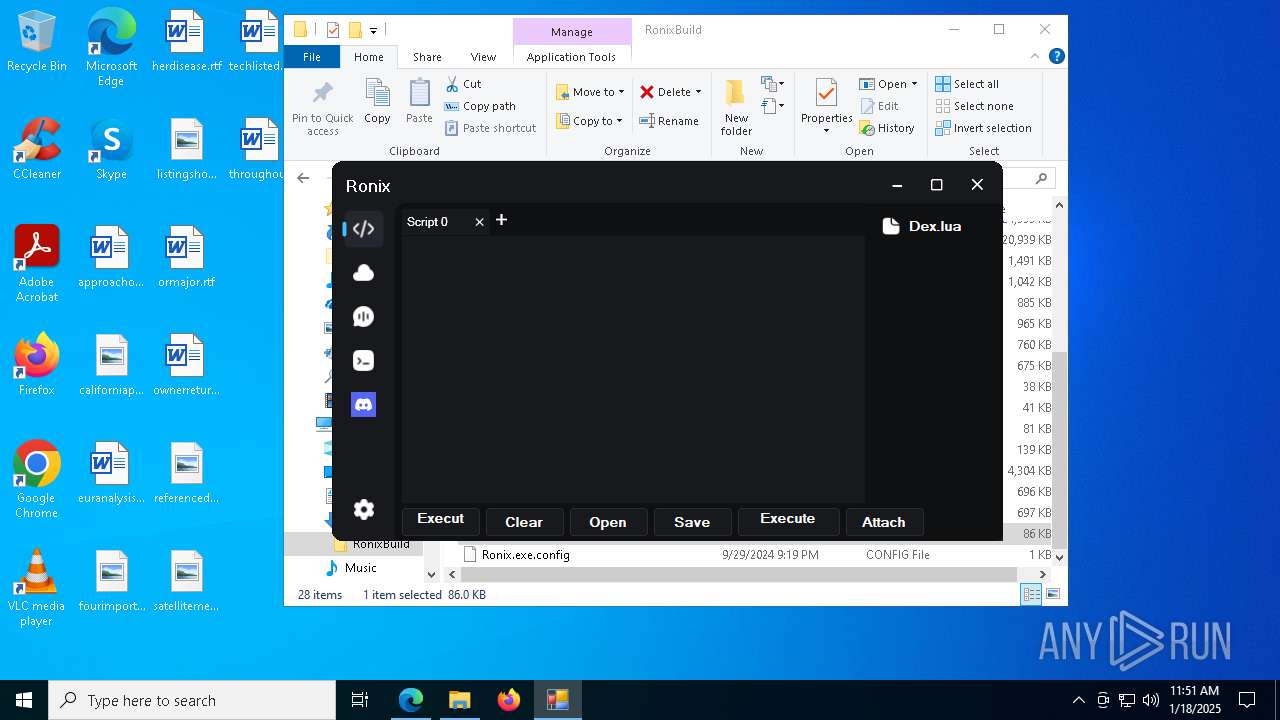The image size is (1280, 720).
Task: Click into the Ronix script editor area
Action: [633, 368]
